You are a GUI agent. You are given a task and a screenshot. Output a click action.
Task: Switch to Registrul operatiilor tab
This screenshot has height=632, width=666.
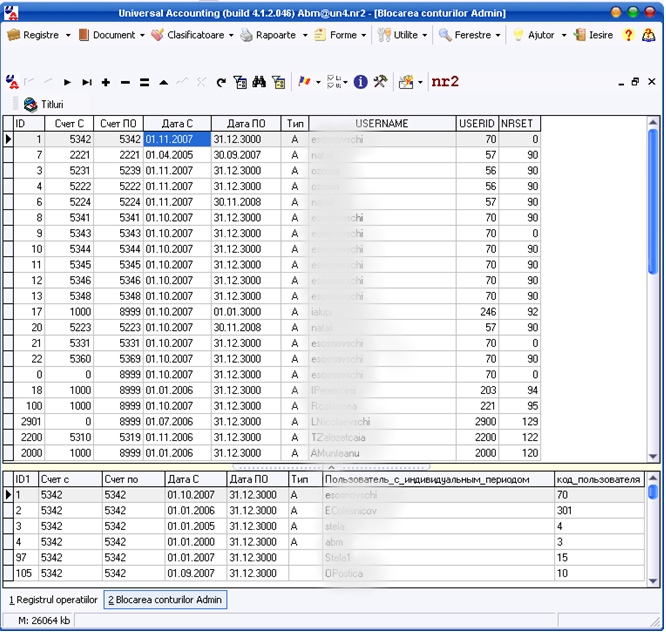click(53, 600)
